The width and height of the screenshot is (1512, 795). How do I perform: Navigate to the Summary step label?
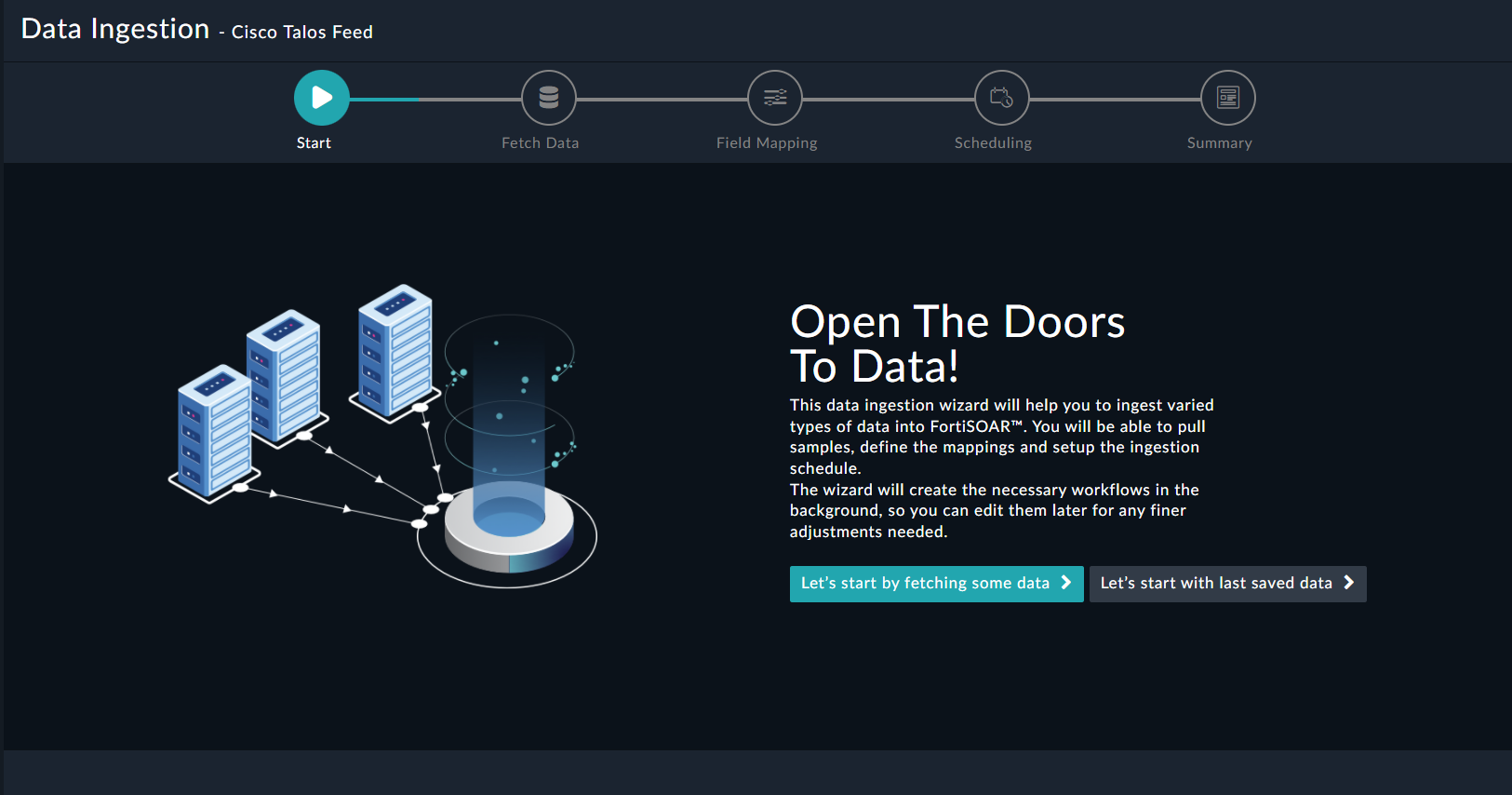pos(1219,143)
